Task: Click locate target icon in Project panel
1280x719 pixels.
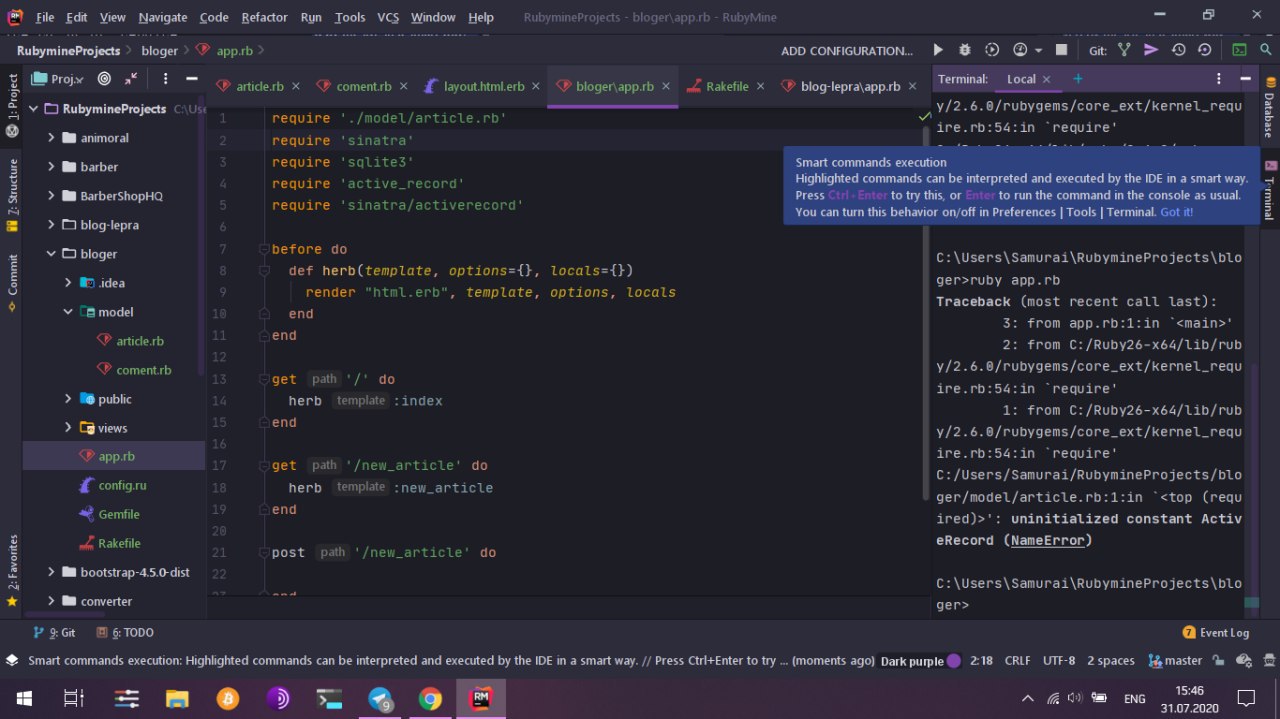Action: coord(104,79)
